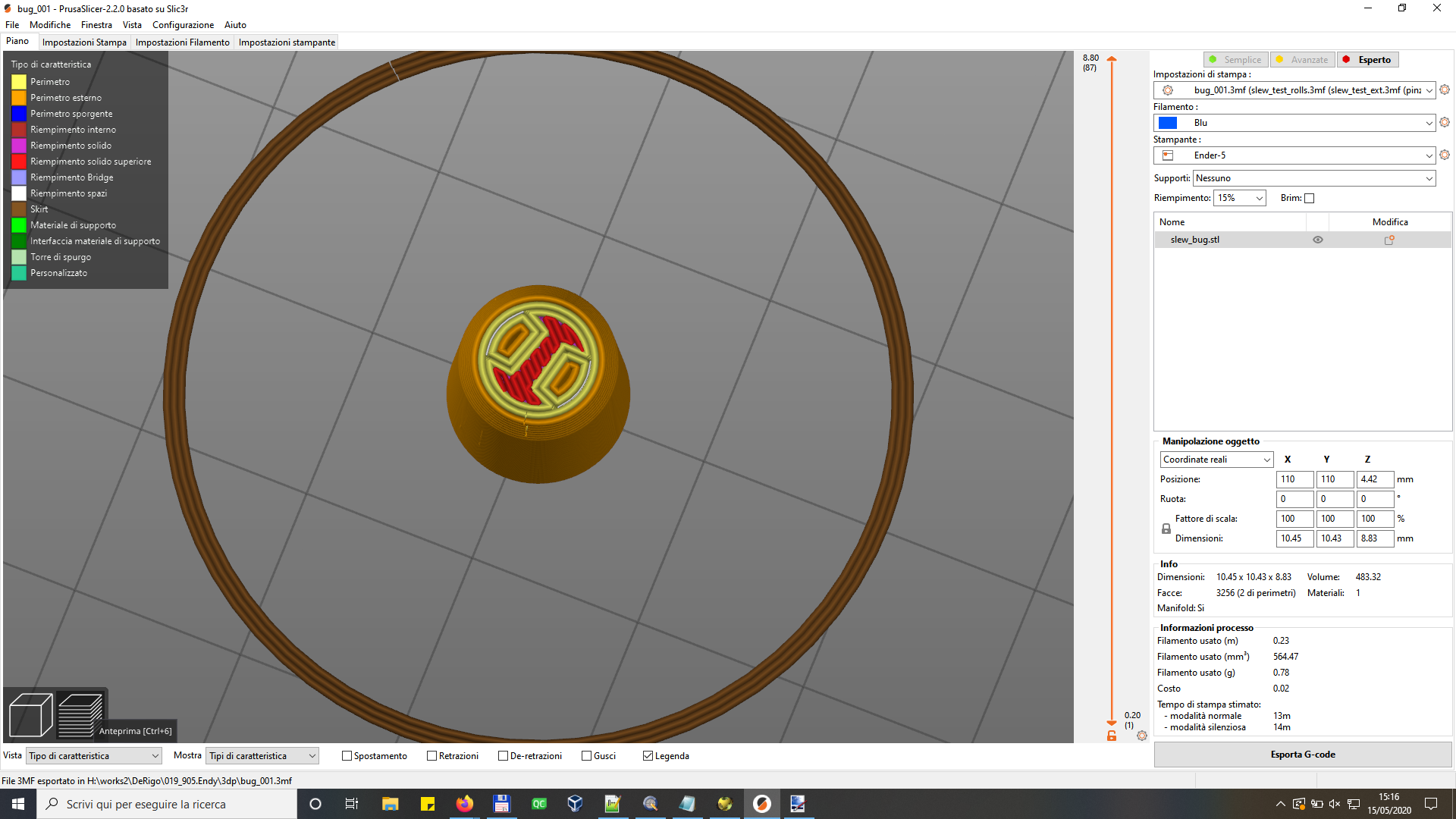Open the Modifiche menu

pyautogui.click(x=50, y=25)
